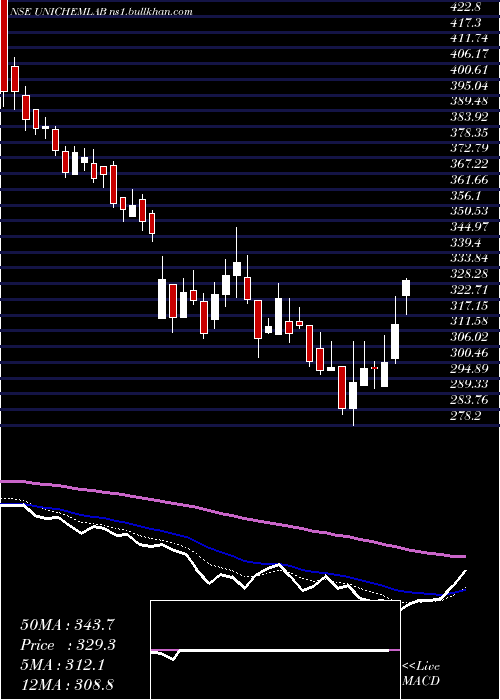Click the 344.97 axis value
The width and height of the screenshot is (500, 700).
[x=470, y=226]
